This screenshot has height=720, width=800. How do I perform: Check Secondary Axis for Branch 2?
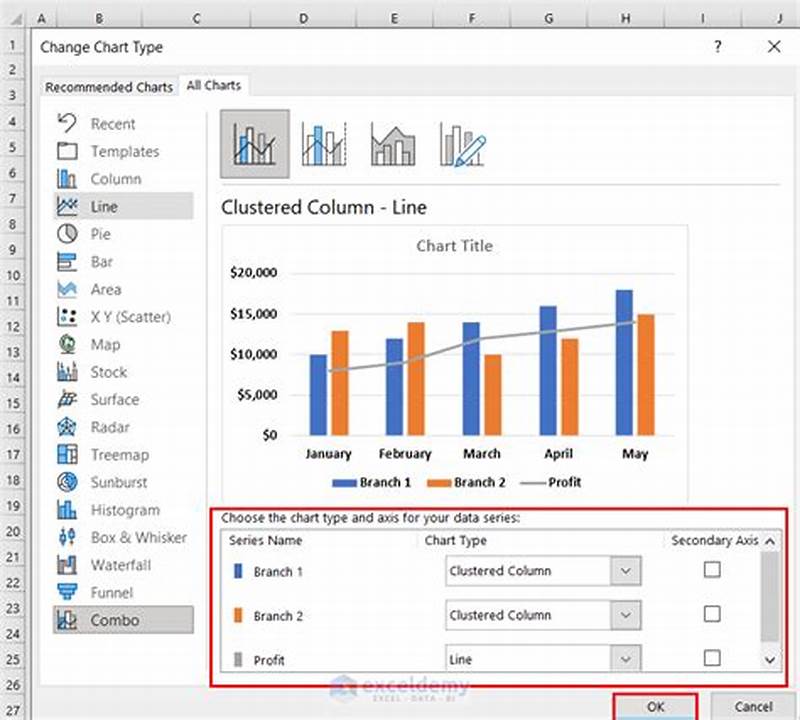coord(714,615)
